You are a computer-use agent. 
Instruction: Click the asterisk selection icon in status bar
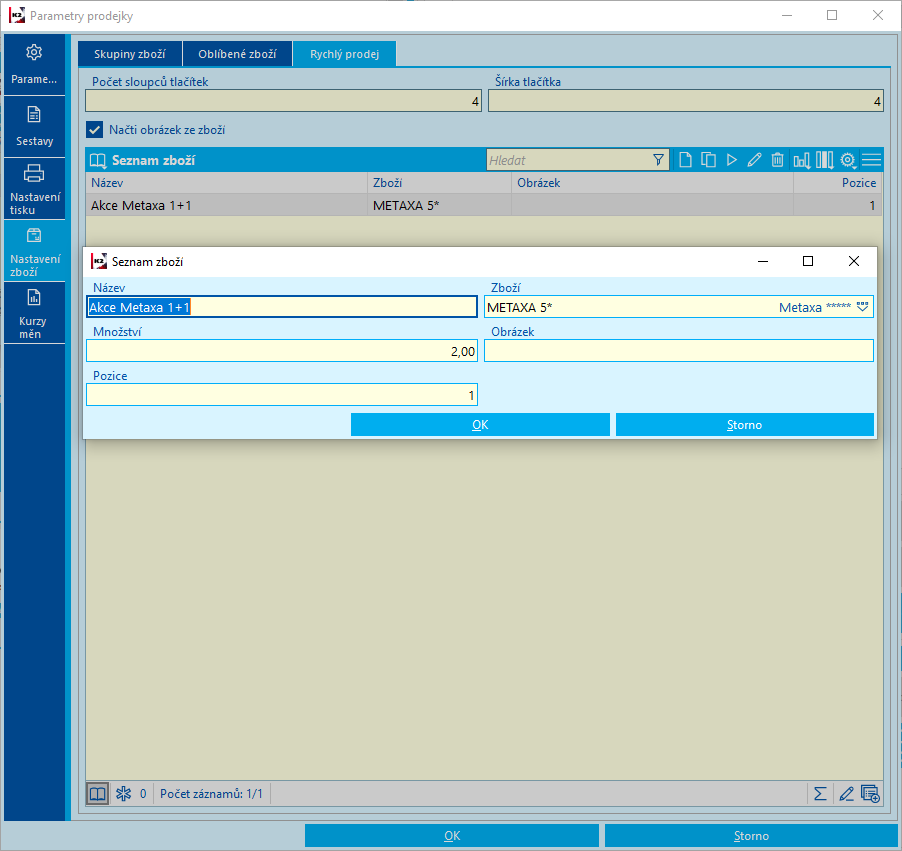[x=124, y=794]
